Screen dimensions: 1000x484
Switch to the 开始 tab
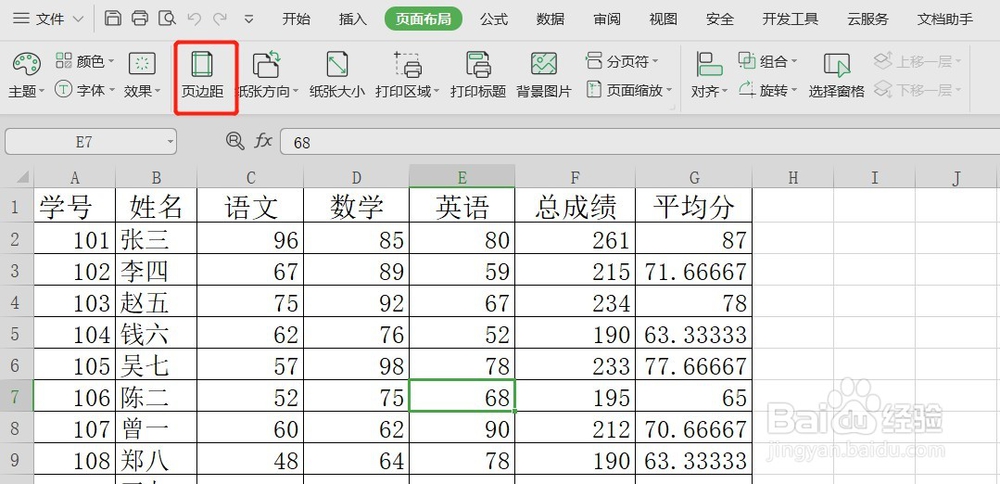point(297,19)
